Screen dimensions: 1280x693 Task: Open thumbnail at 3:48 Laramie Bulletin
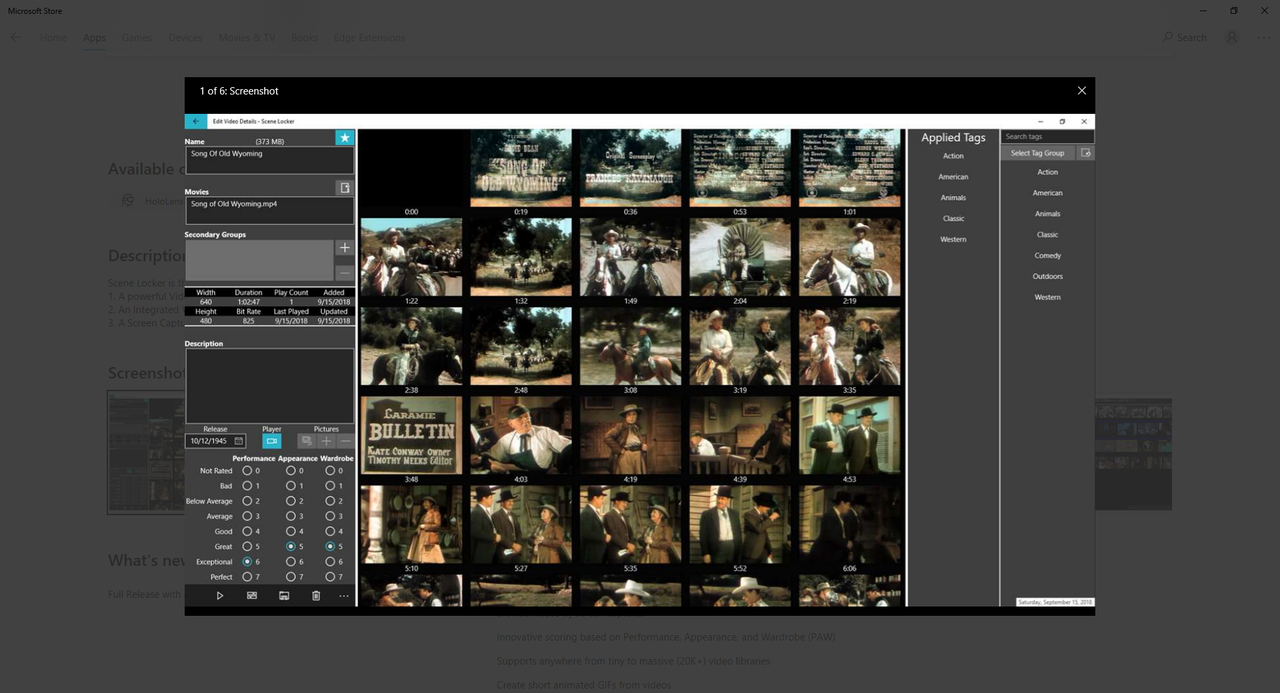(411, 435)
